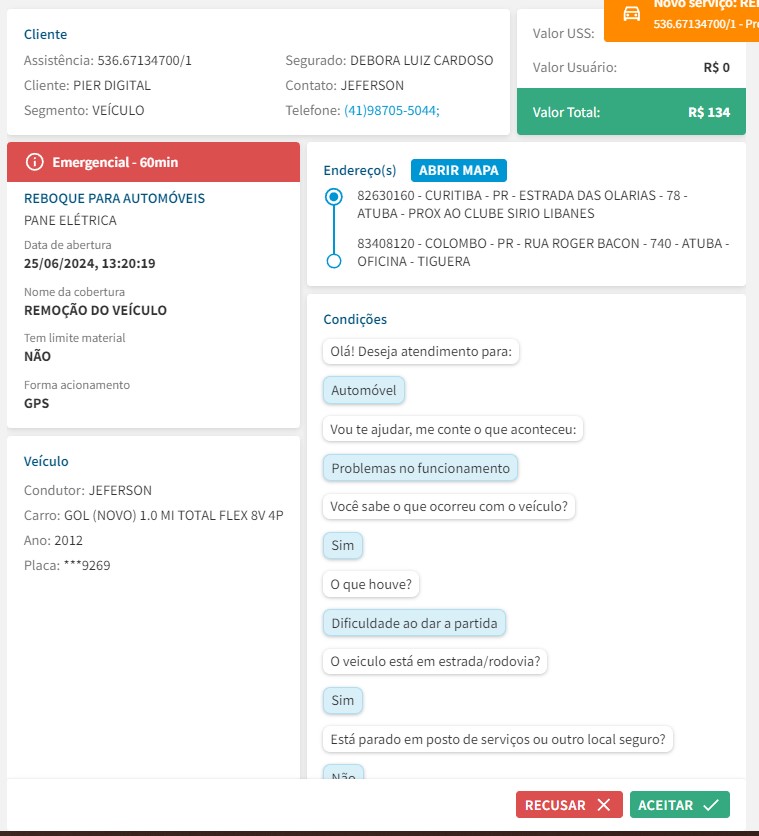This screenshot has height=836, width=759.
Task: Click the X icon on the RECUSAR button
Action: pyautogui.click(x=603, y=805)
